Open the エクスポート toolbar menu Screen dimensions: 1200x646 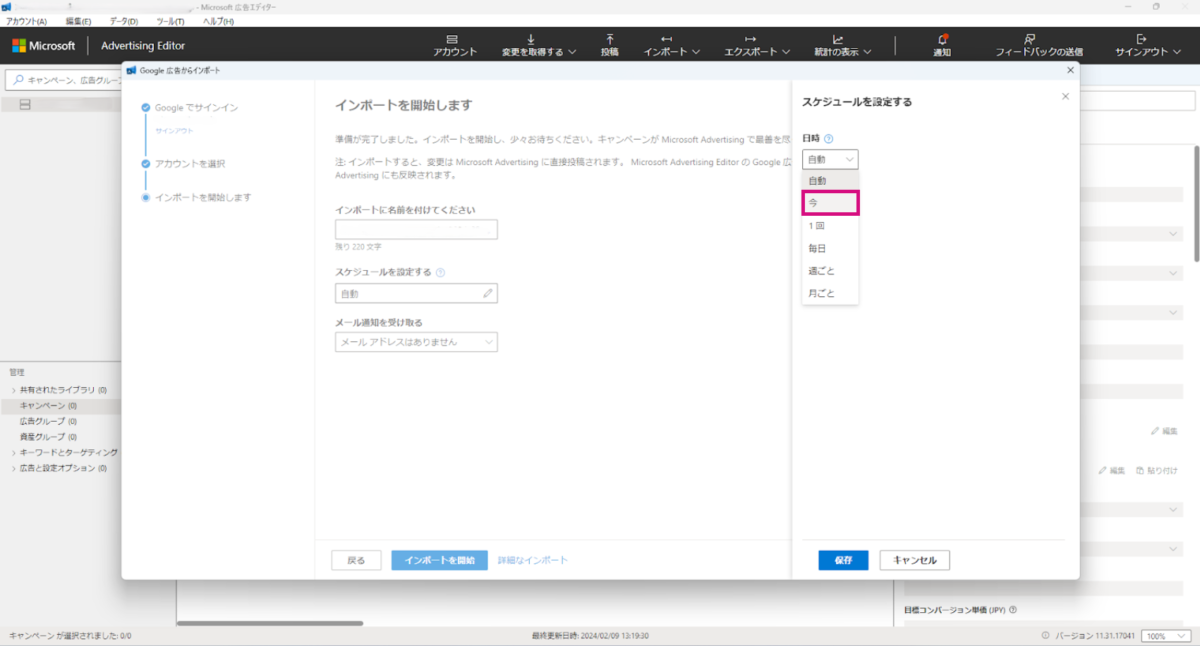[x=757, y=45]
